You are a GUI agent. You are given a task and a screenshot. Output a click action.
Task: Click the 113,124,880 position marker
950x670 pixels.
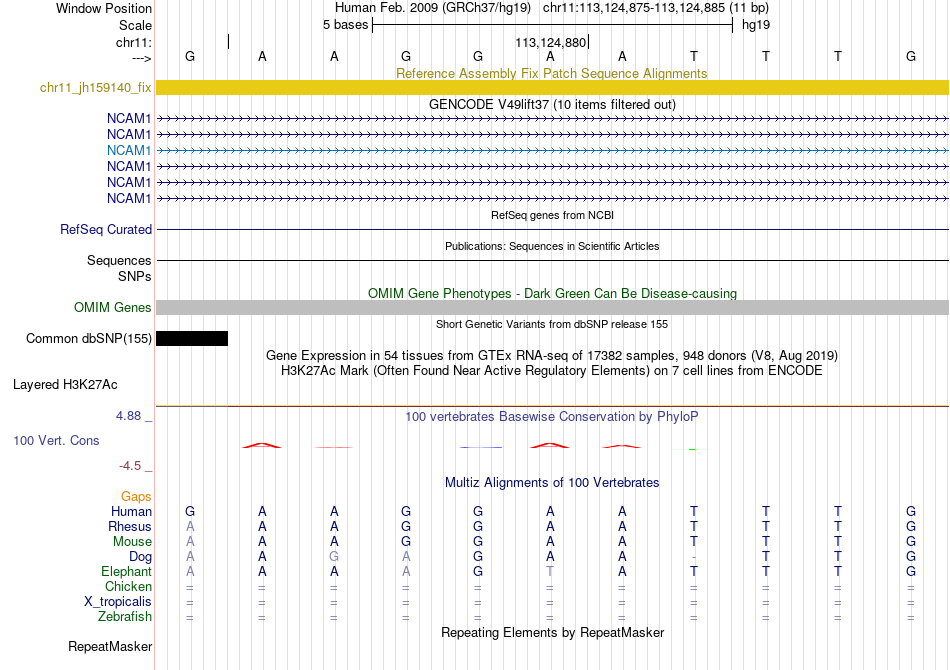(551, 42)
